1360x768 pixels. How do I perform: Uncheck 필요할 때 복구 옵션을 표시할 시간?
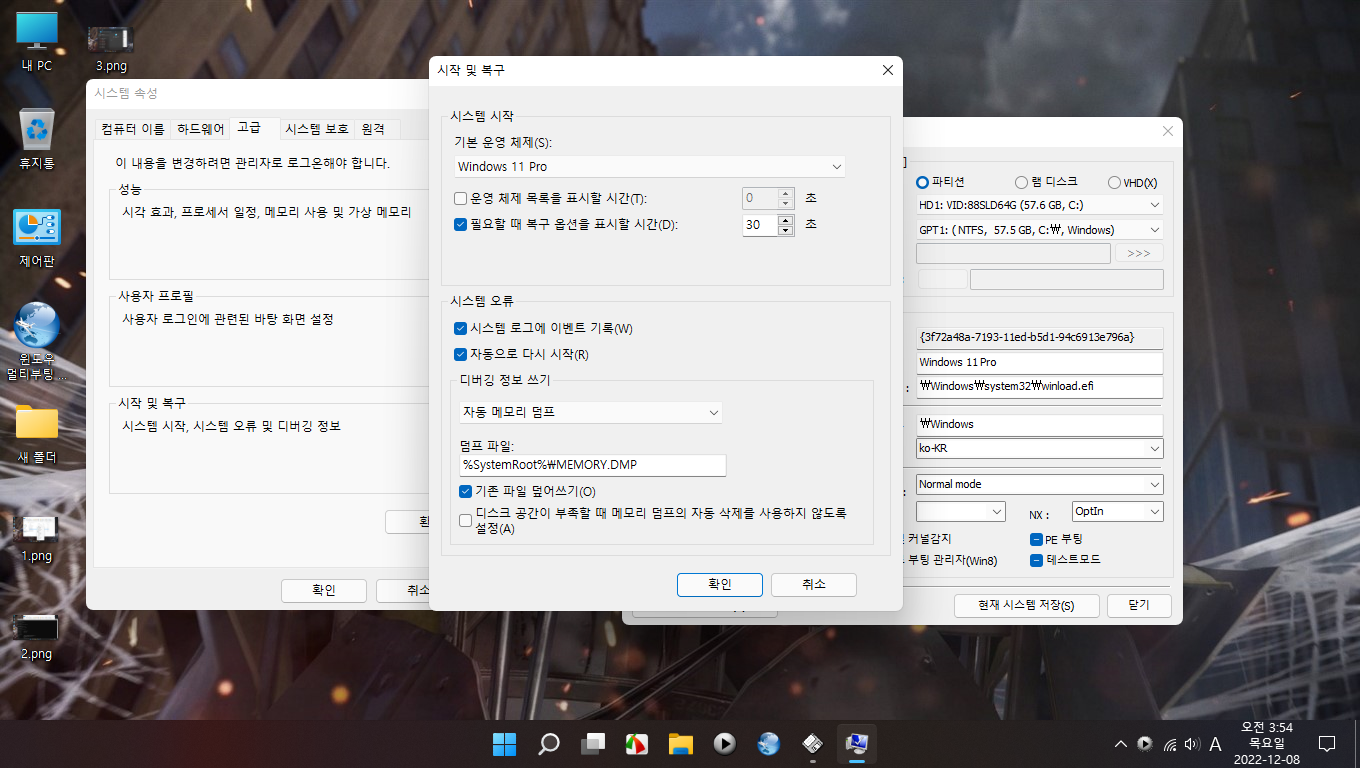pyautogui.click(x=461, y=224)
